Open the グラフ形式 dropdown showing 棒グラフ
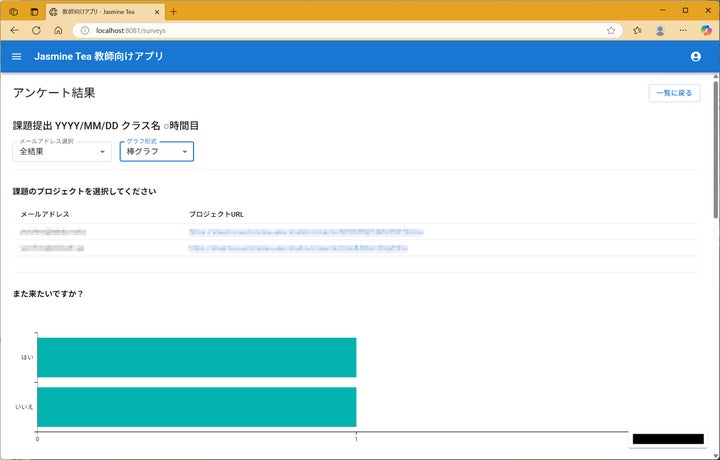Viewport: 720px width, 460px height. point(157,151)
